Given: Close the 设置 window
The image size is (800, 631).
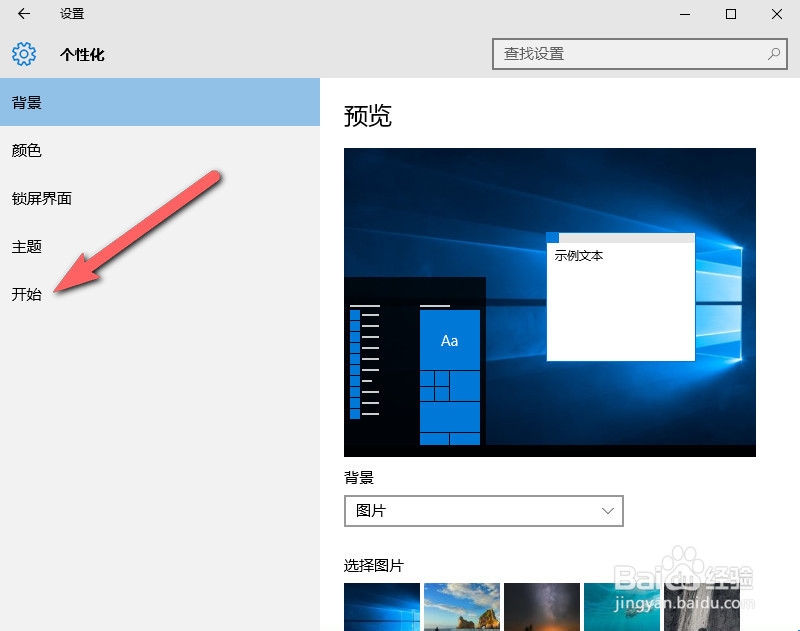Looking at the screenshot, I should 777,14.
